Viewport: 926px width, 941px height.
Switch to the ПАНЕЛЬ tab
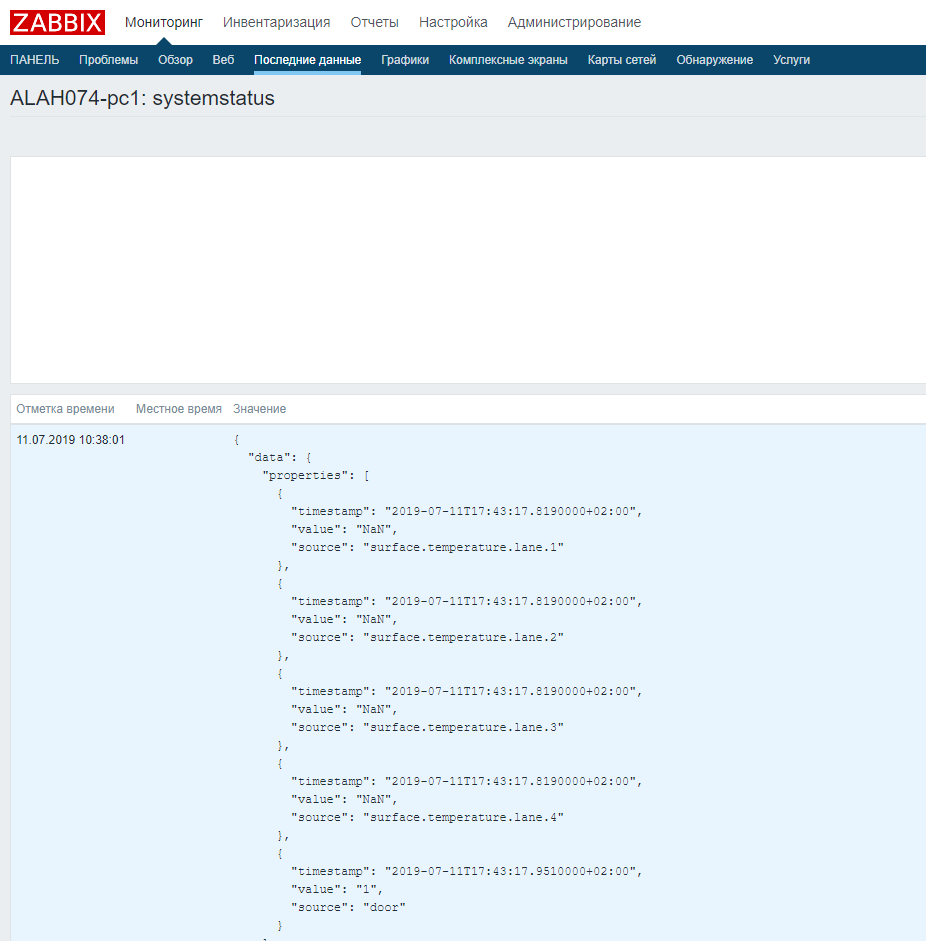34,59
